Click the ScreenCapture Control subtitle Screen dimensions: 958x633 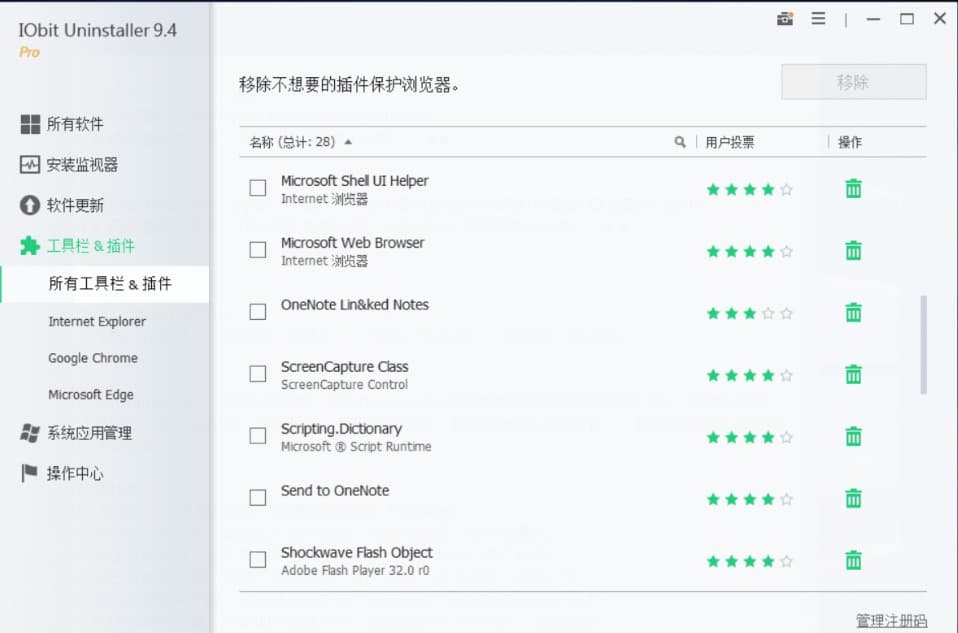345,385
